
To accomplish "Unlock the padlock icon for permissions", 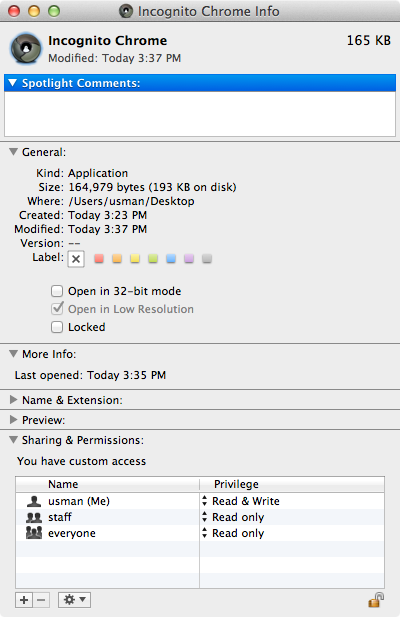I will pos(376,600).
